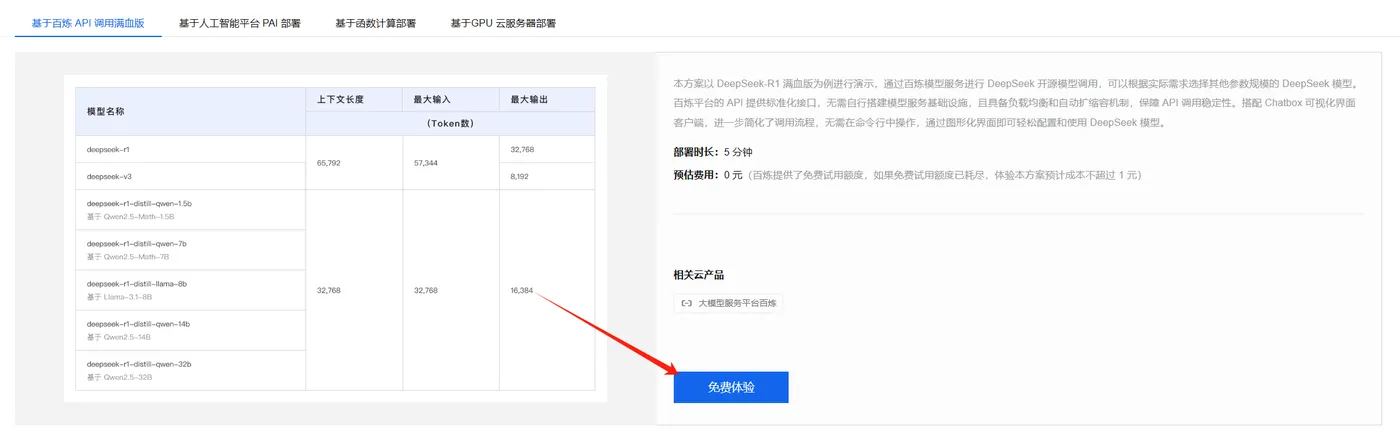Screen dimensions: 1400x437
Task: Click the 最大输入 column header
Action: coord(450,99)
